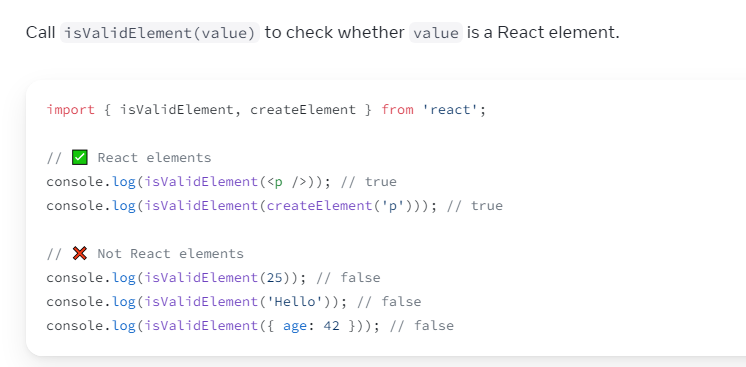Click the number 25 argument
Image resolution: width=746 pixels, height=367 pixels.
275,278
